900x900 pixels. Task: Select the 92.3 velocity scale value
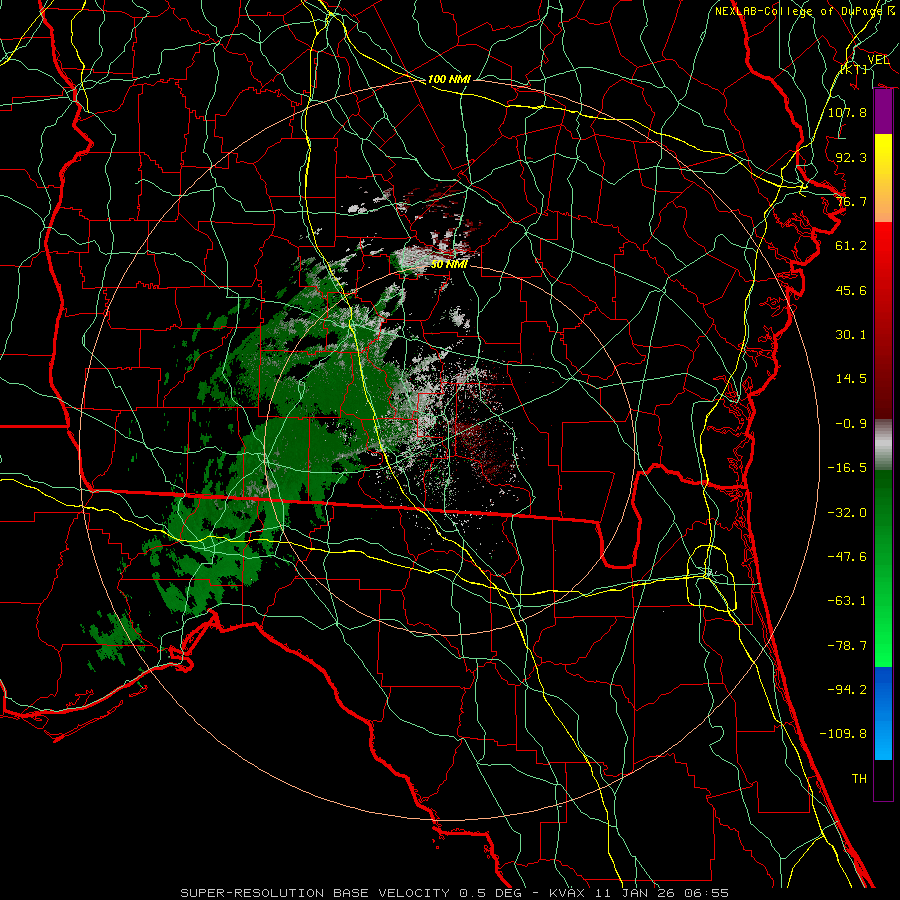pos(851,157)
